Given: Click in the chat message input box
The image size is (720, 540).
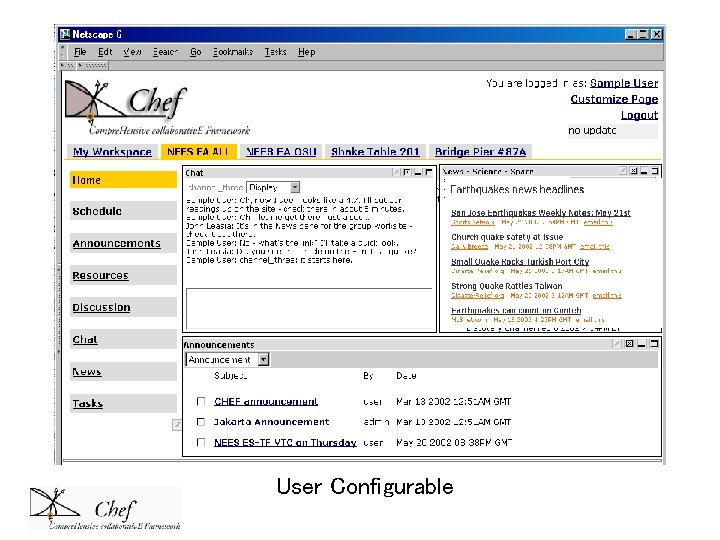Looking at the screenshot, I should pyautogui.click(x=309, y=308).
